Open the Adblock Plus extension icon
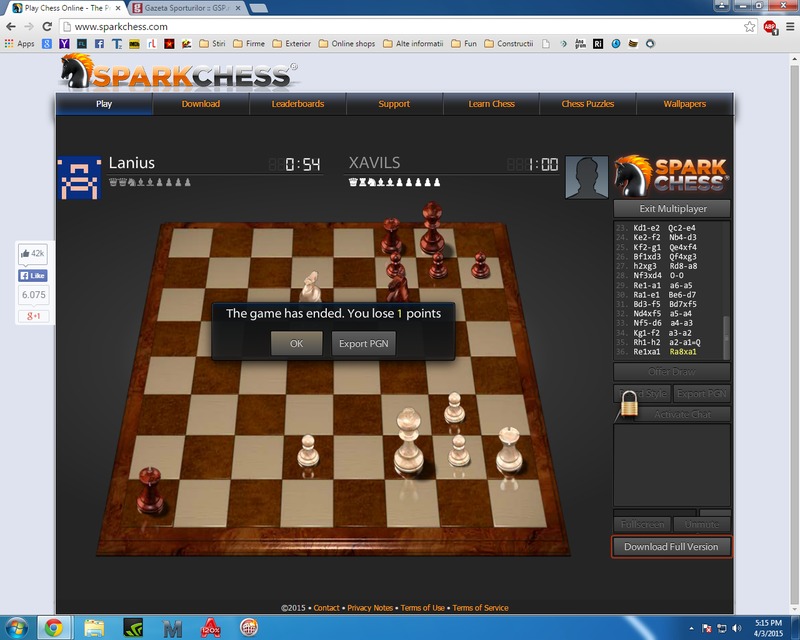 coord(770,27)
